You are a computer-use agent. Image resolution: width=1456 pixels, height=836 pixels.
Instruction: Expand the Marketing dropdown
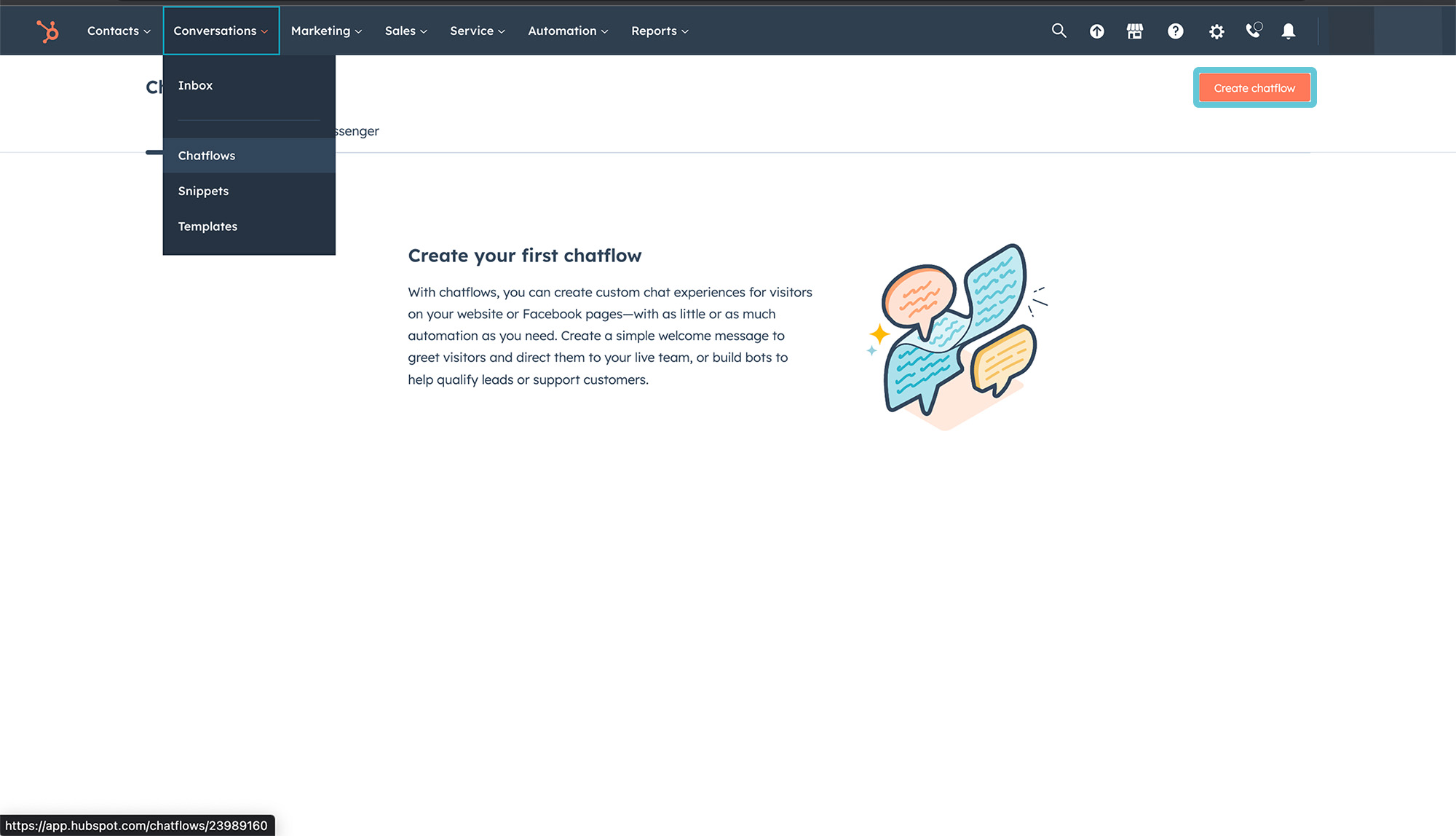click(325, 31)
